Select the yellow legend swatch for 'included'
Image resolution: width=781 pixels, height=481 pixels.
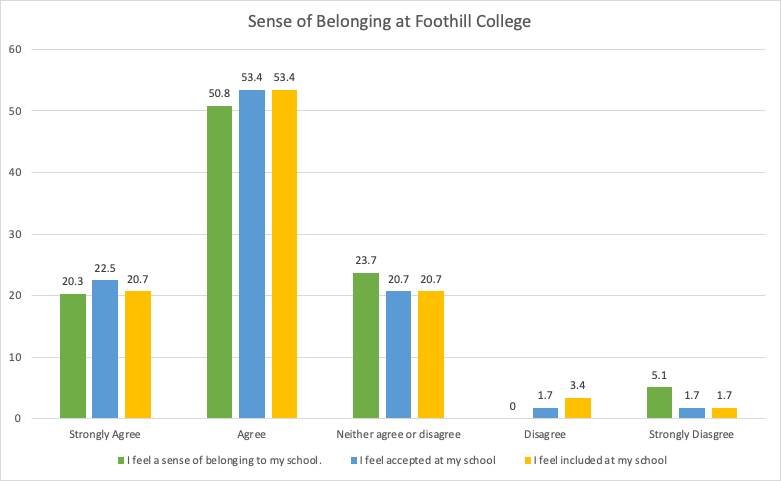point(527,461)
